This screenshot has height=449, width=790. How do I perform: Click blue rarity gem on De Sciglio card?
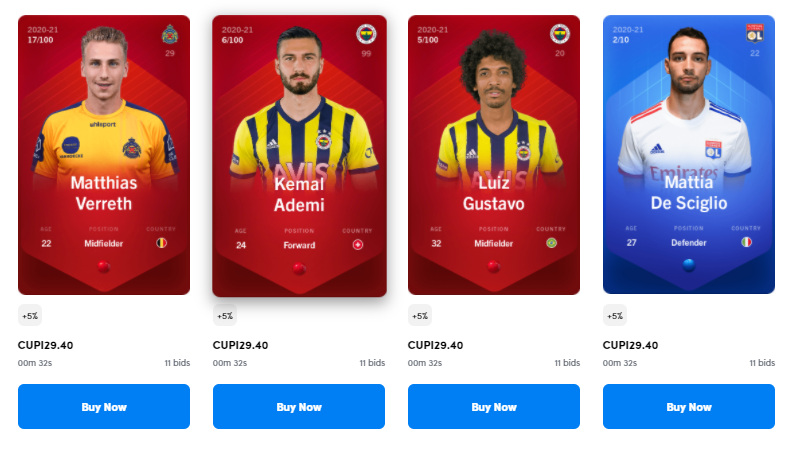689,265
